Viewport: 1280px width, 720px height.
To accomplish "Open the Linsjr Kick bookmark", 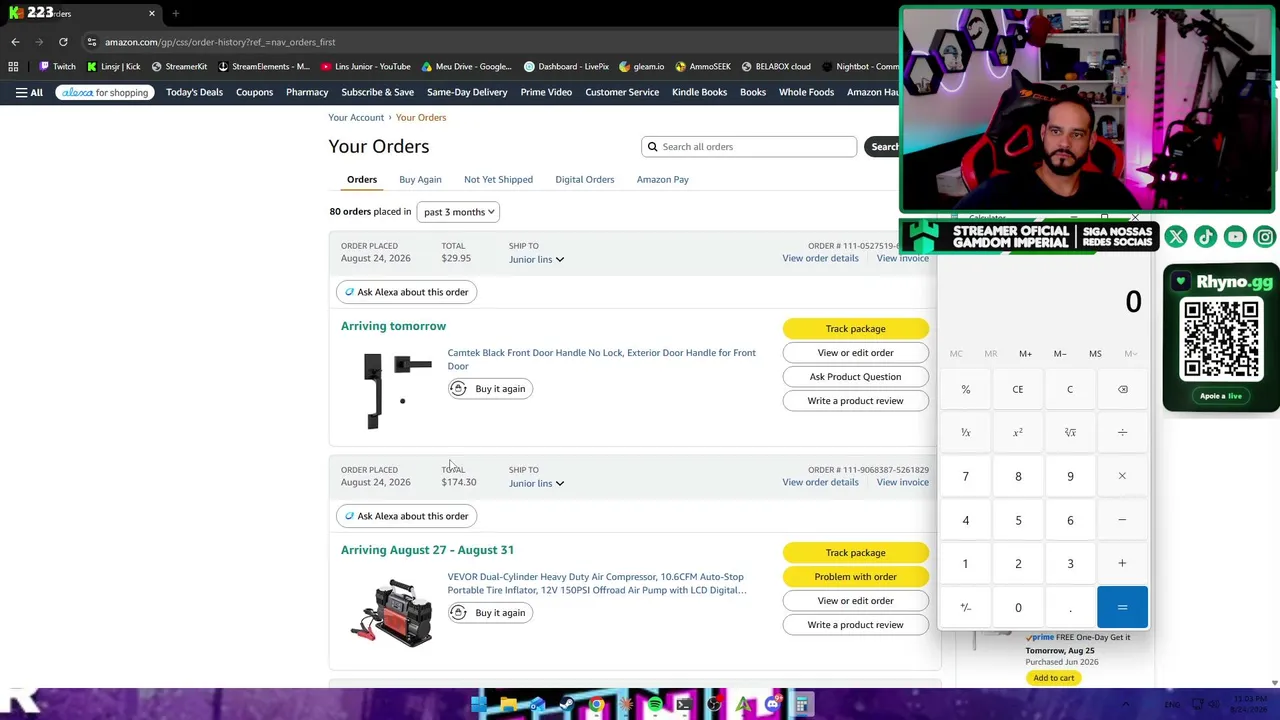I will click(x=113, y=67).
